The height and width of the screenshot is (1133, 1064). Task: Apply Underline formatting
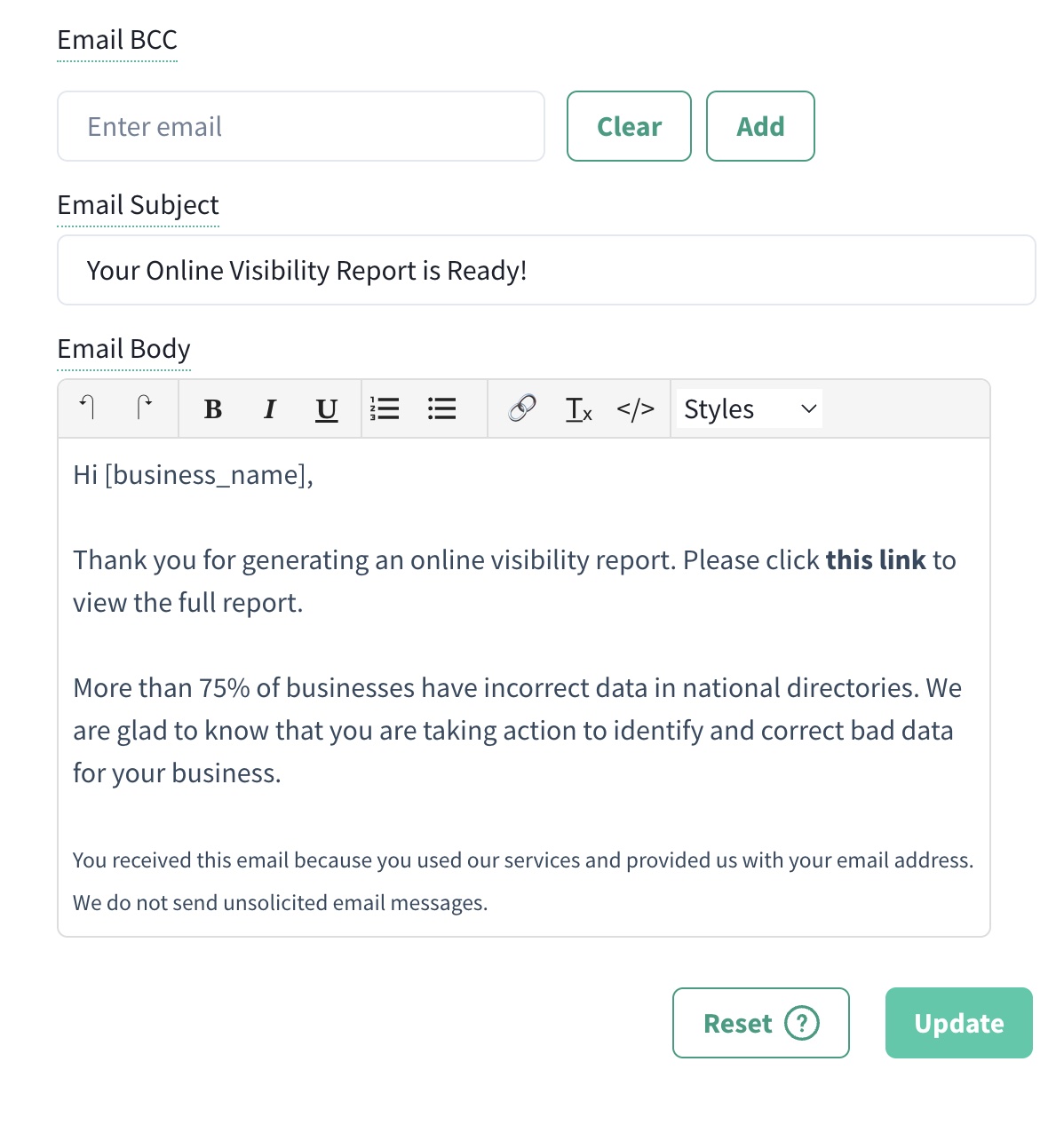tap(326, 408)
